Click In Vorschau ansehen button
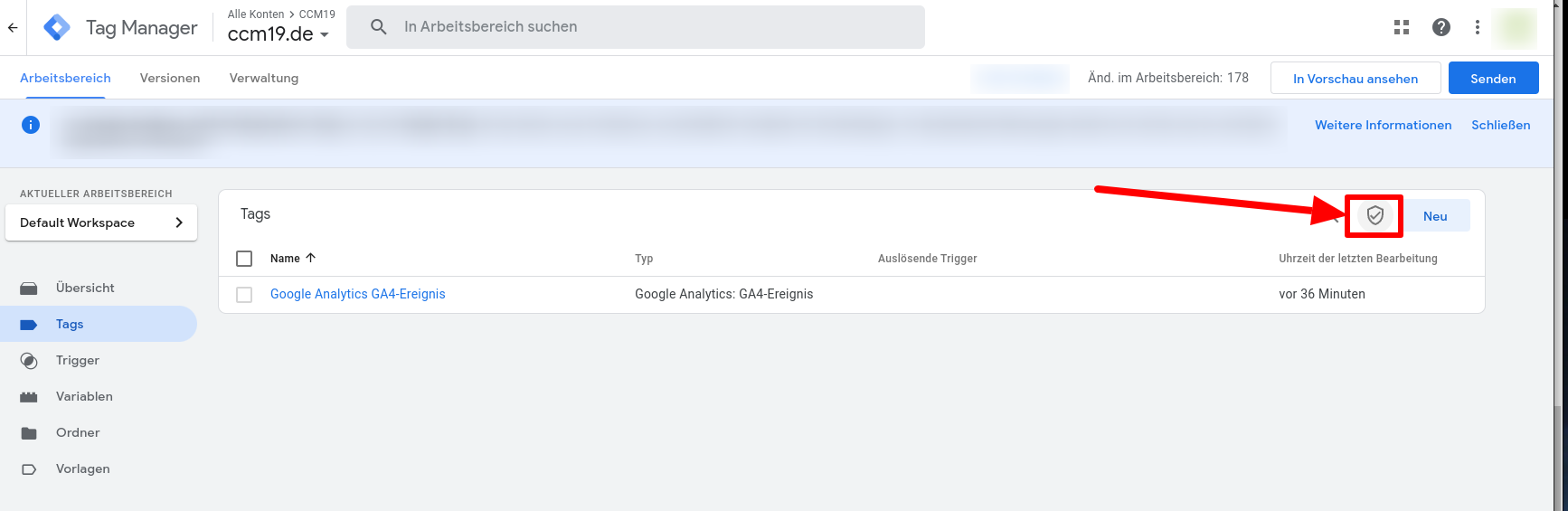Image resolution: width=1568 pixels, height=511 pixels. [1355, 79]
